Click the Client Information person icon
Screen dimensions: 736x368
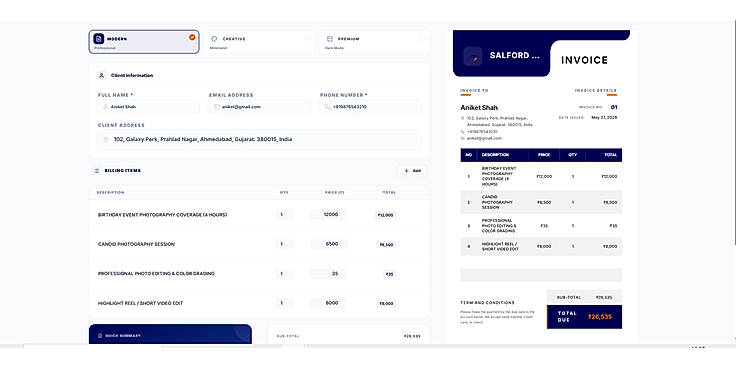[101, 76]
